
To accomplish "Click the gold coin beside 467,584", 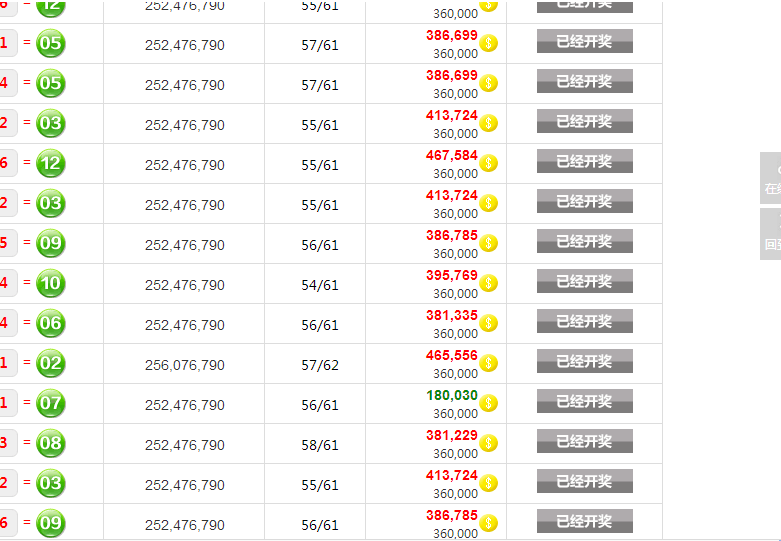I will pyautogui.click(x=489, y=163).
